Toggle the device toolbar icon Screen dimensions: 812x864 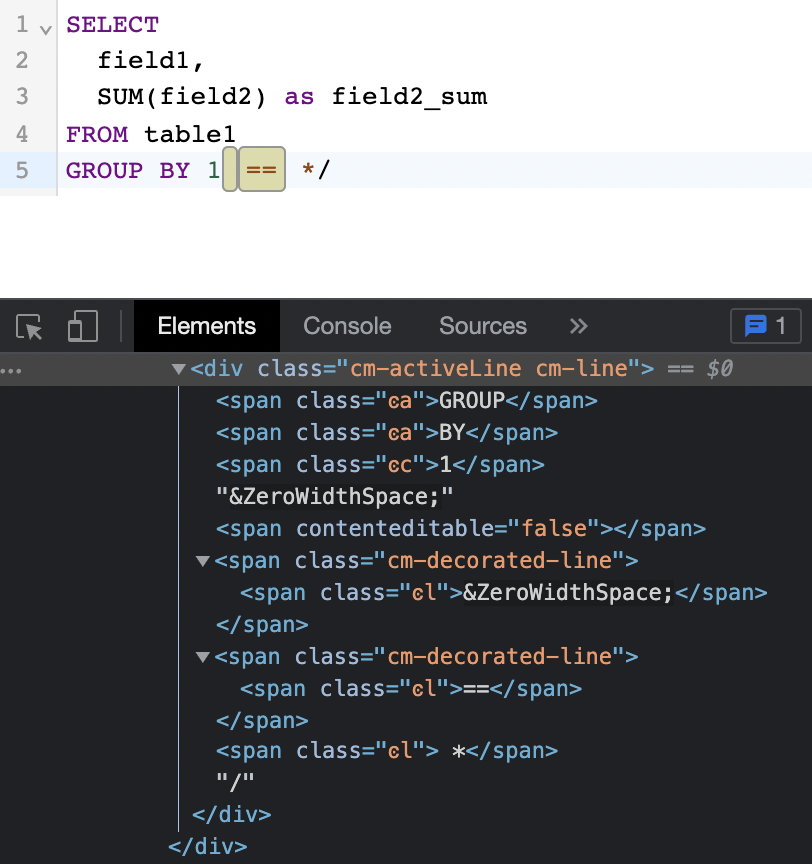83,325
